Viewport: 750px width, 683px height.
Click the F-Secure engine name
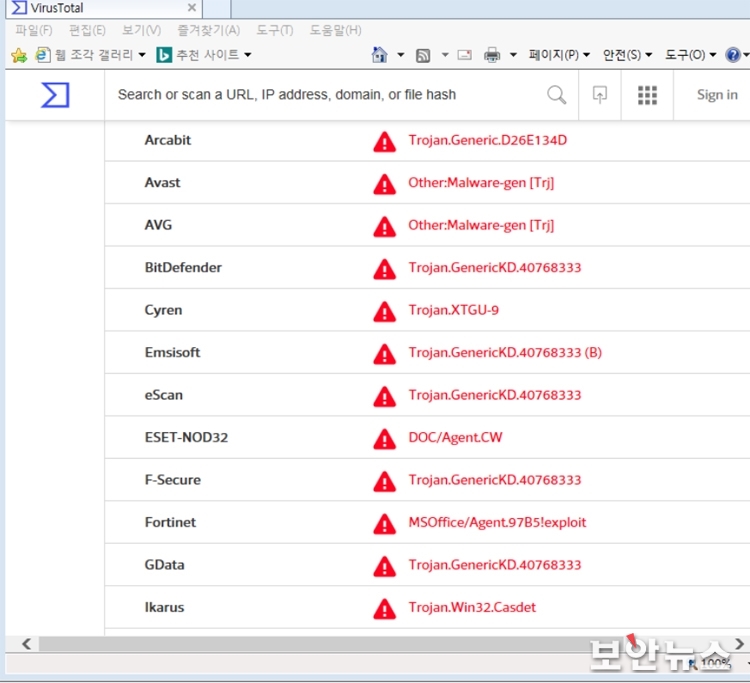coord(173,480)
